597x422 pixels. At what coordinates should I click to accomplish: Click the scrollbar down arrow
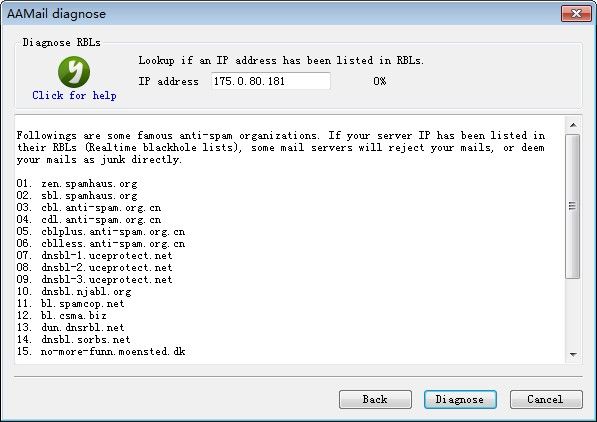pos(573,355)
